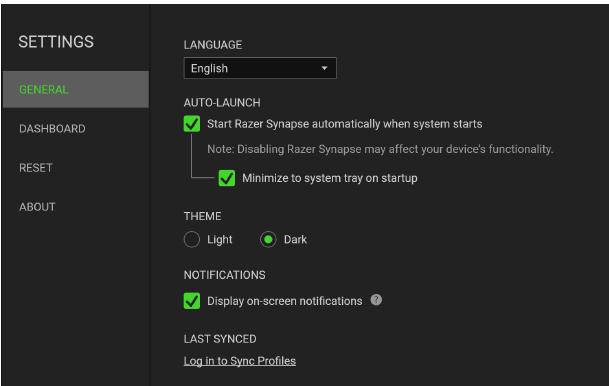
Task: Uncheck Minimize to system tray on startup
Action: 227,178
